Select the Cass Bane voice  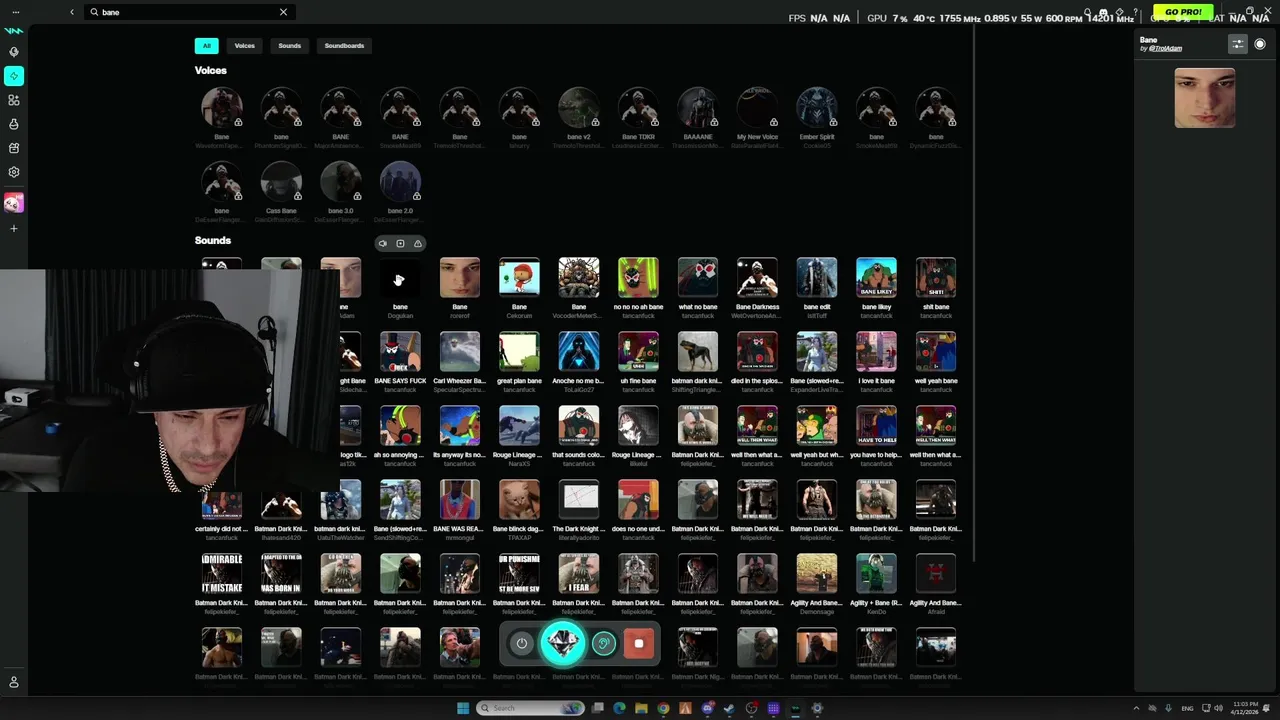pyautogui.click(x=281, y=182)
